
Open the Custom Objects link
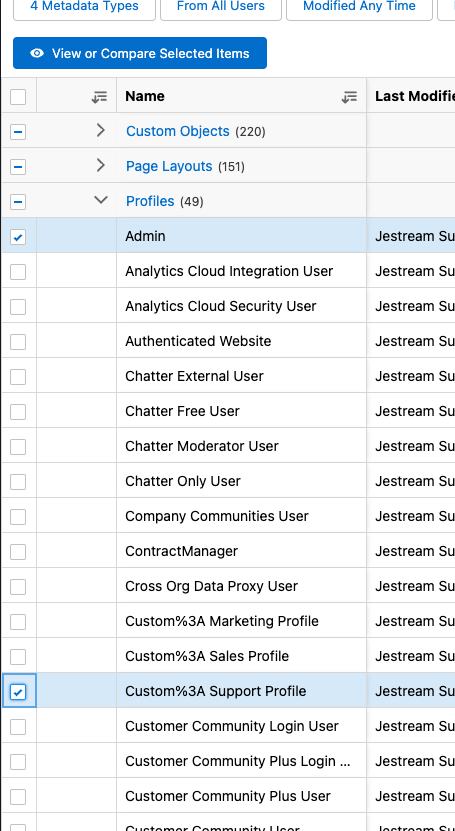177,131
